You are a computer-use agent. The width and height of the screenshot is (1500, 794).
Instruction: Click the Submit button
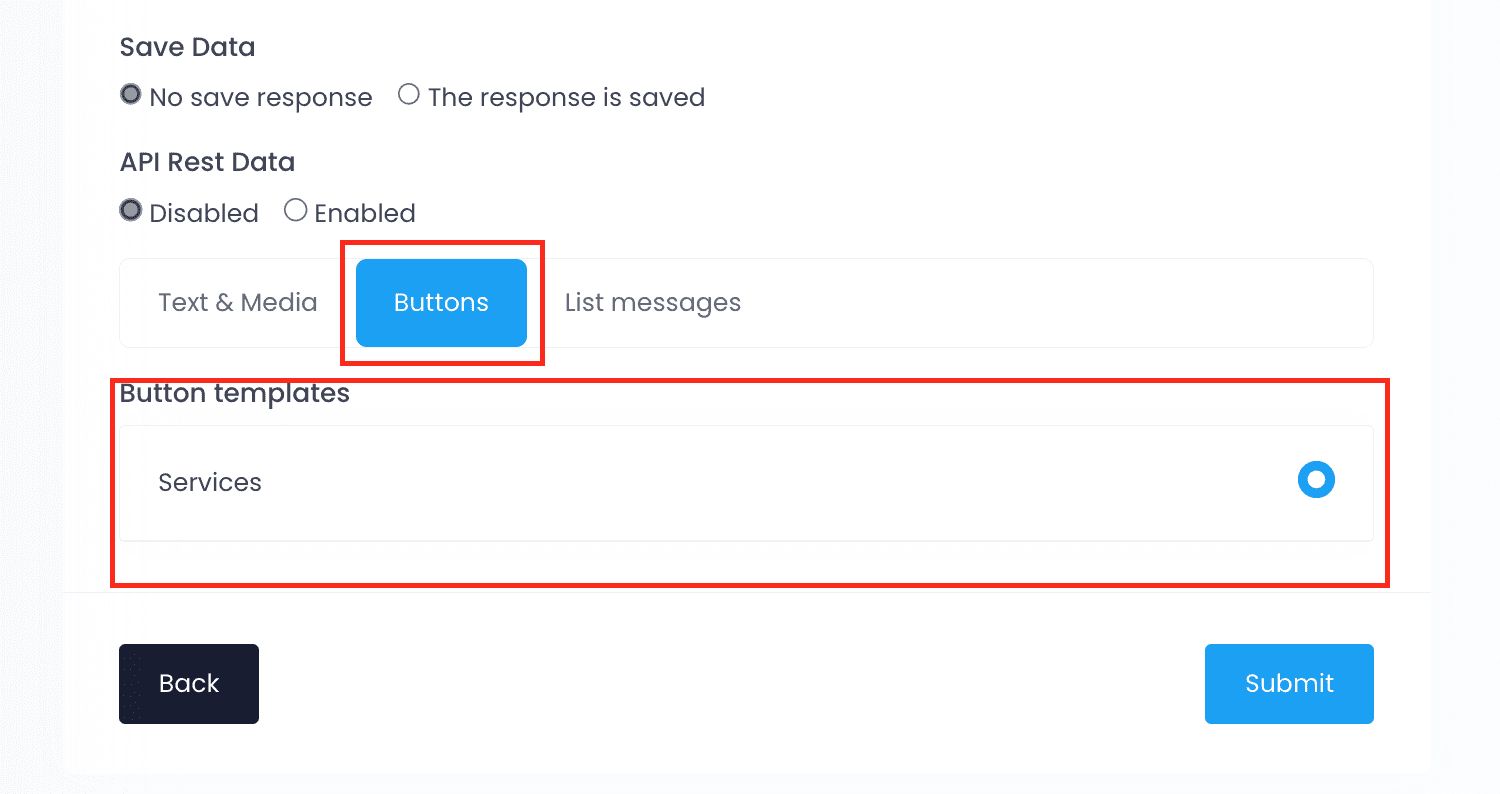click(1289, 684)
